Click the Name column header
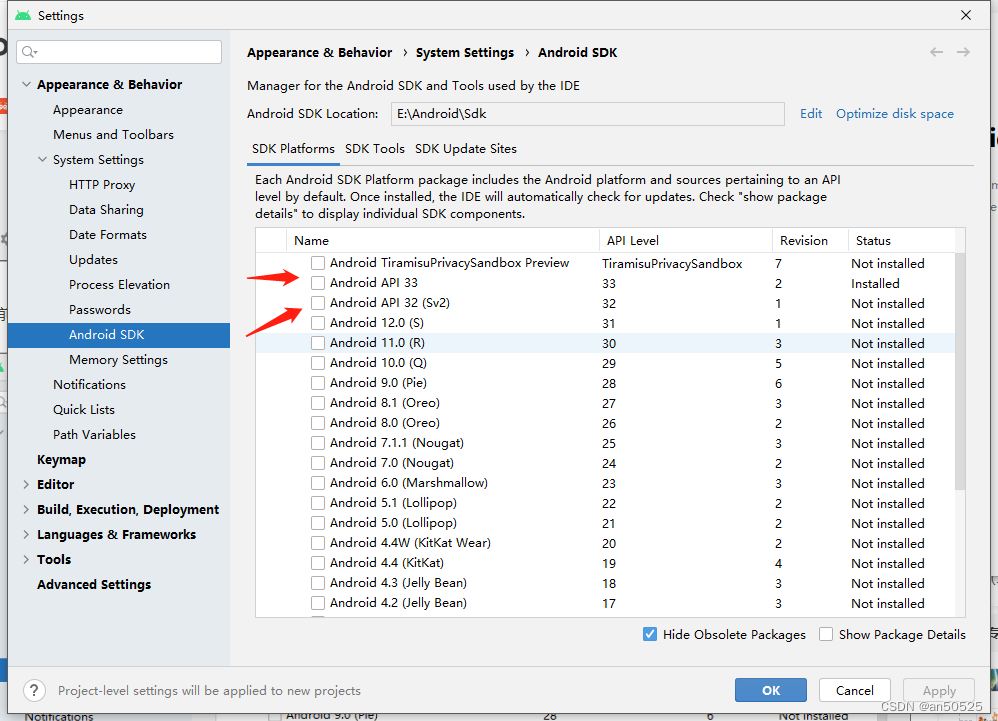 point(442,241)
